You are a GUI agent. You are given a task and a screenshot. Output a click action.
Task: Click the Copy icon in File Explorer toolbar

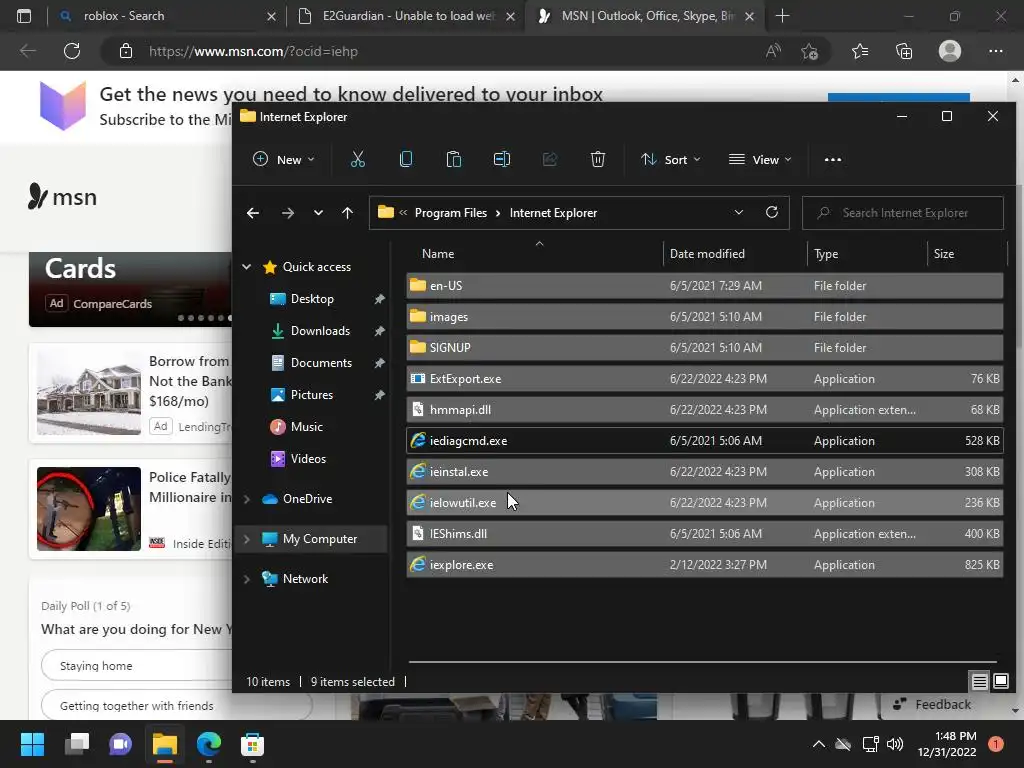click(x=406, y=159)
